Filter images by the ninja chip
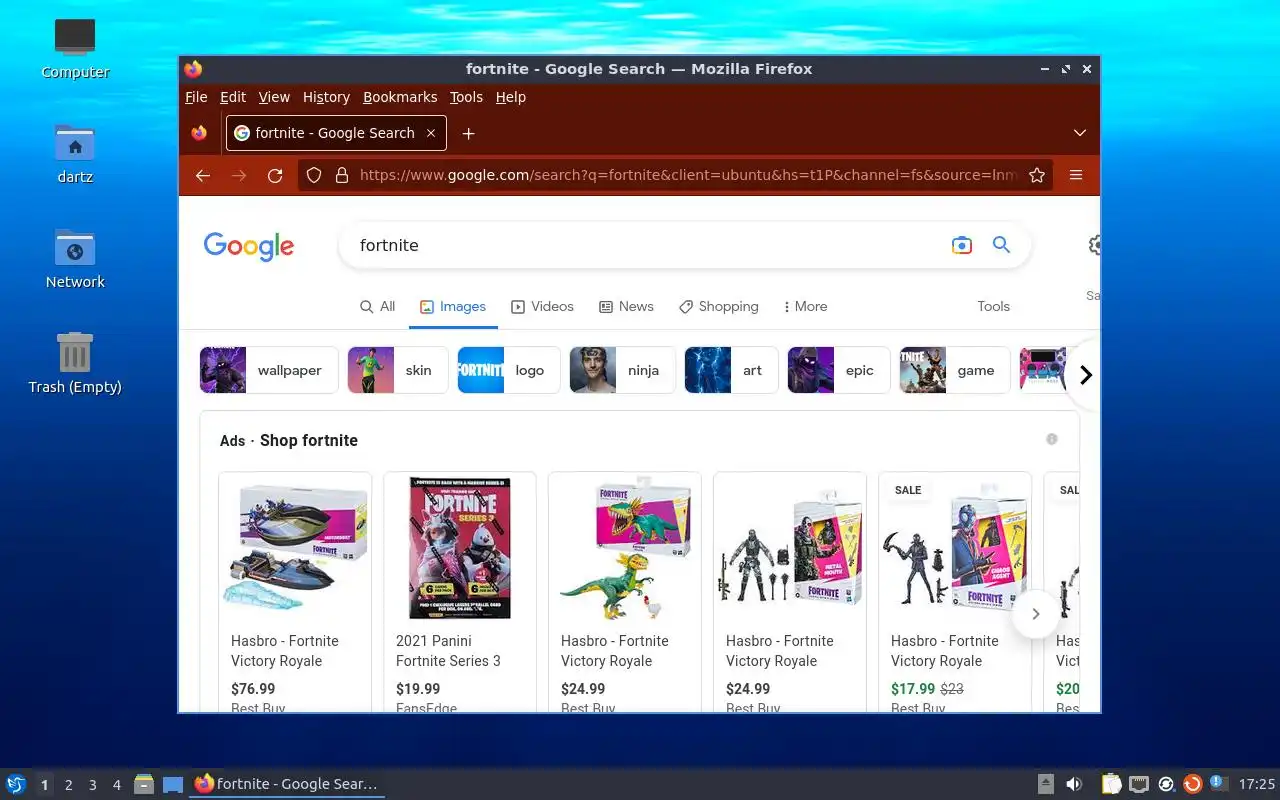Image resolution: width=1280 pixels, height=800 pixels. pyautogui.click(x=622, y=370)
